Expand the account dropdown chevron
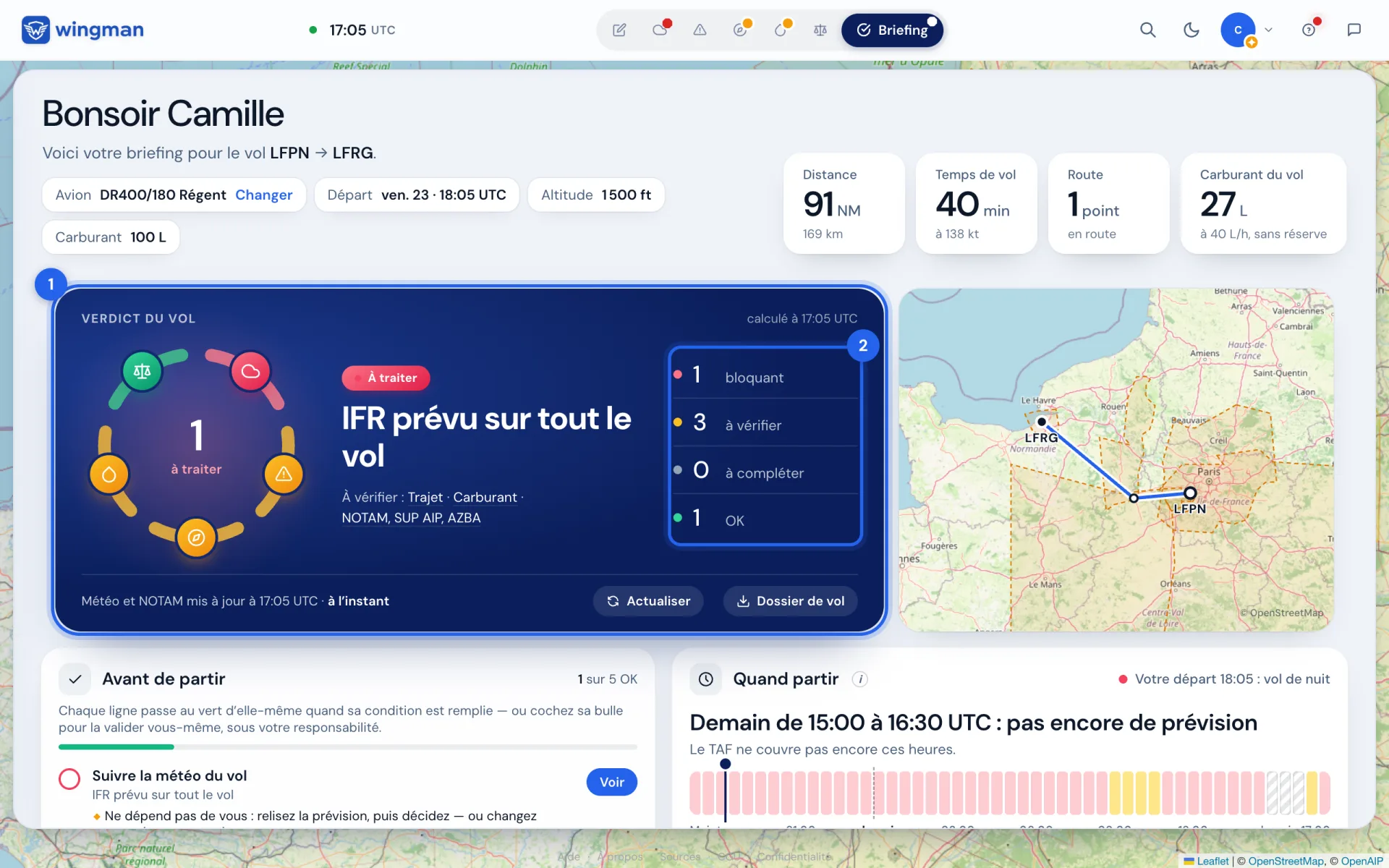This screenshot has height=868, width=1389. (1268, 30)
